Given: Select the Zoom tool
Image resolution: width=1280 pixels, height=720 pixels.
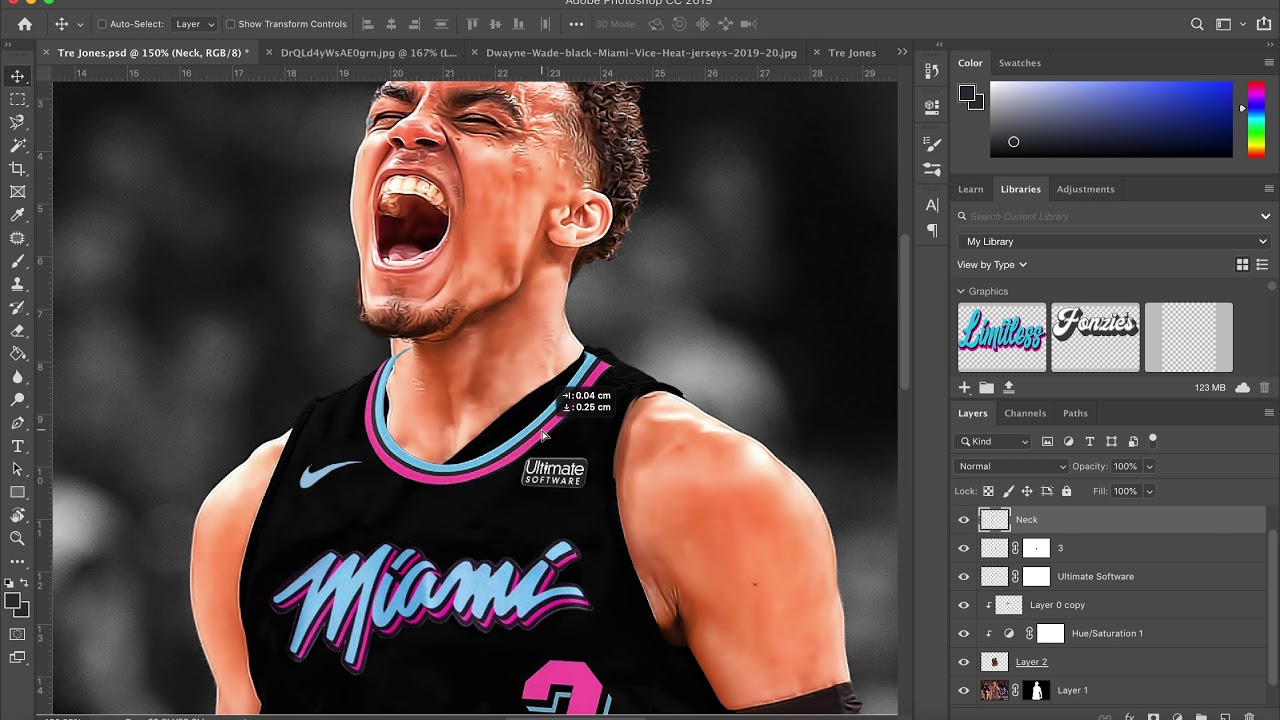Looking at the screenshot, I should [x=17, y=538].
